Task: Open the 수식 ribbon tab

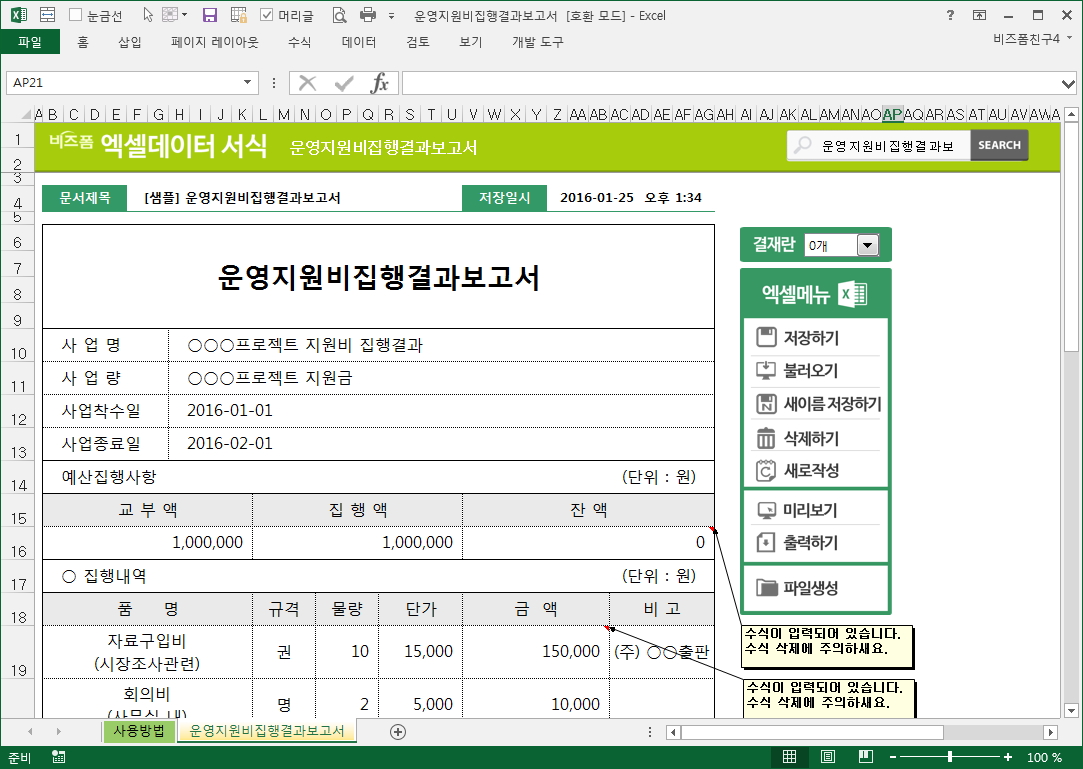Action: 299,42
